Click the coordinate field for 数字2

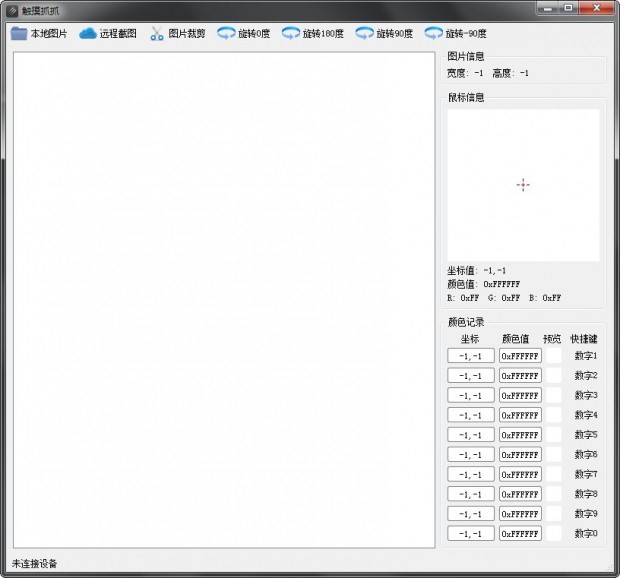471,376
